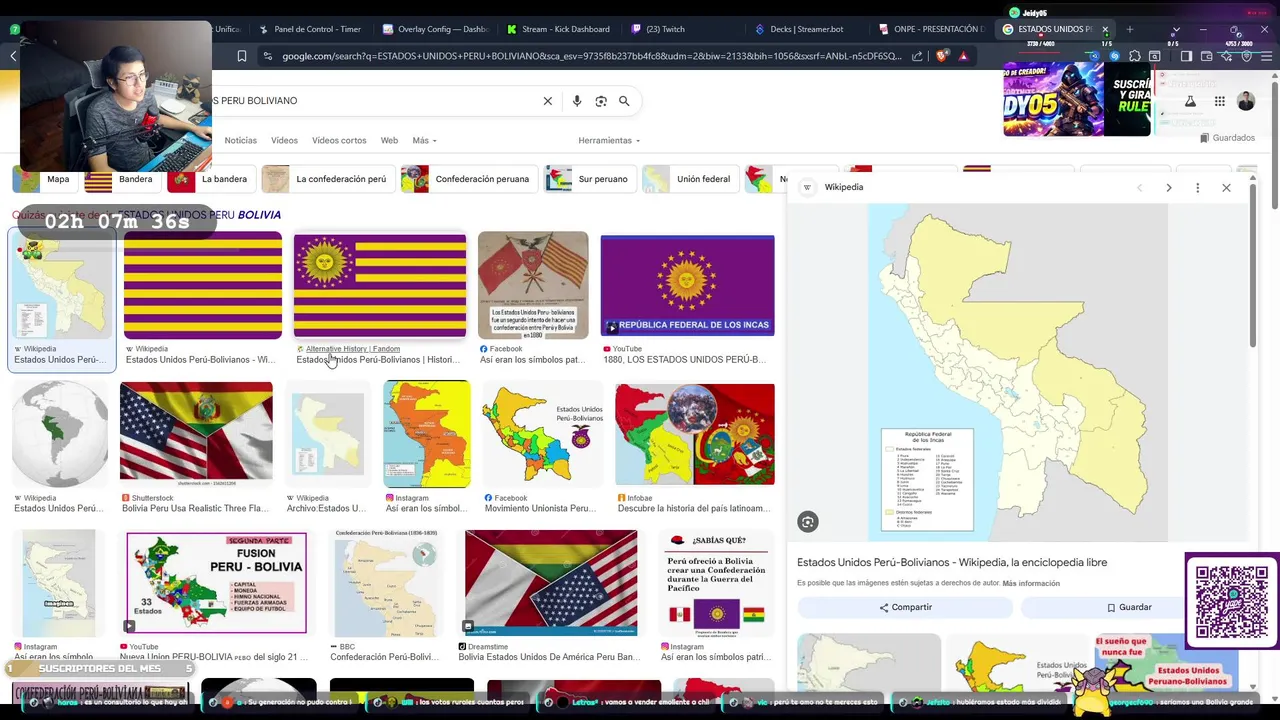The height and width of the screenshot is (720, 1280).
Task: Switch to ONPE - PRESENTACIÓN tab
Action: click(931, 29)
